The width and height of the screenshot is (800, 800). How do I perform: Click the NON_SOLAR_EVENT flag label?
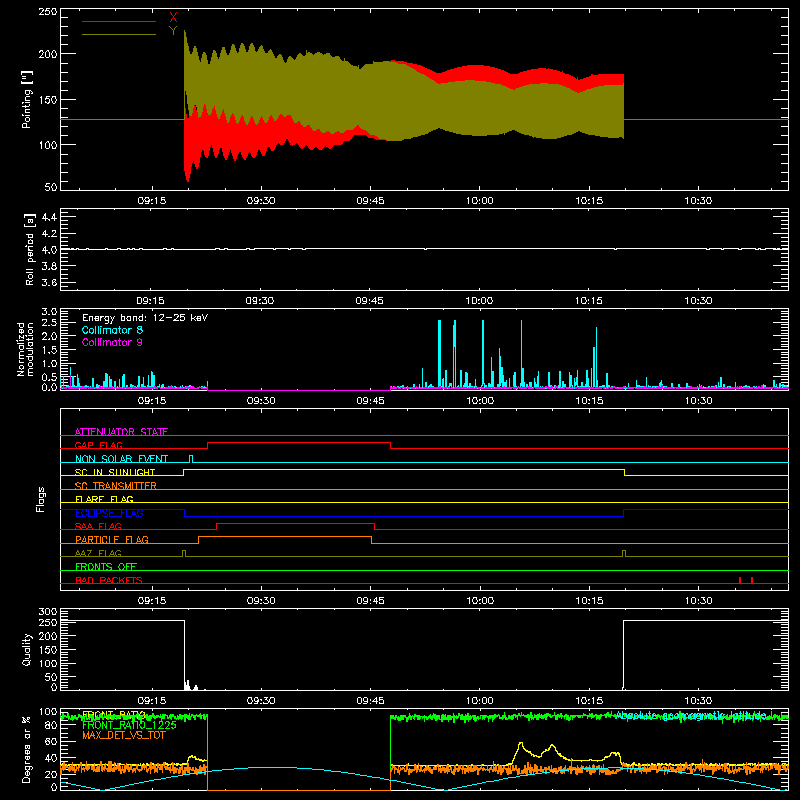point(121,459)
